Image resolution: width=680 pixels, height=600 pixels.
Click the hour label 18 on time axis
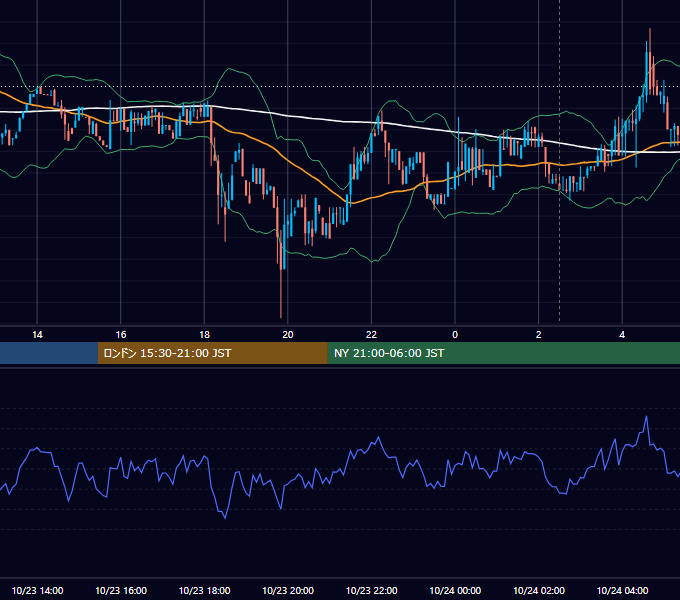point(204,335)
